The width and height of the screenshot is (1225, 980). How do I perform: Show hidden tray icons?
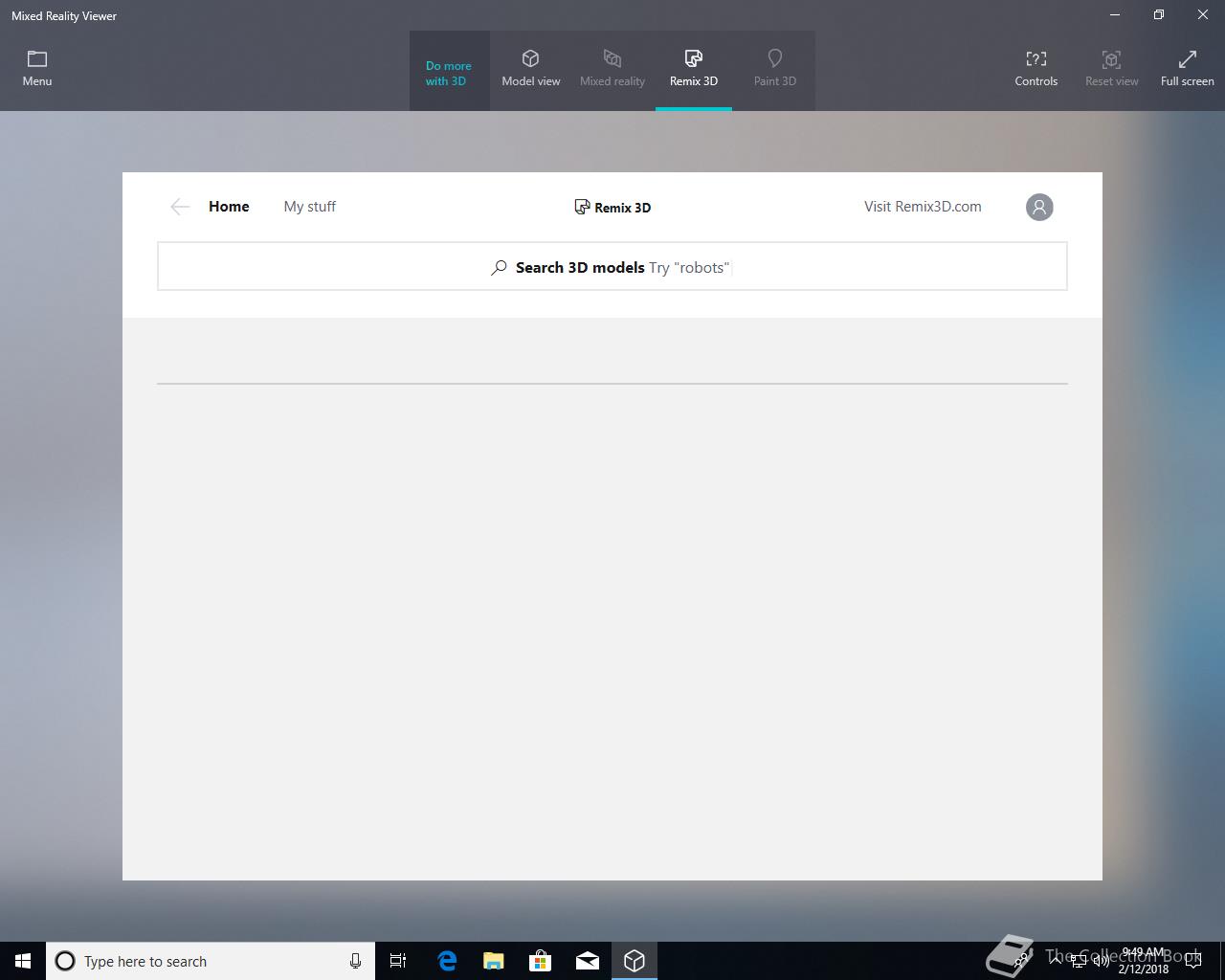coord(1056,961)
